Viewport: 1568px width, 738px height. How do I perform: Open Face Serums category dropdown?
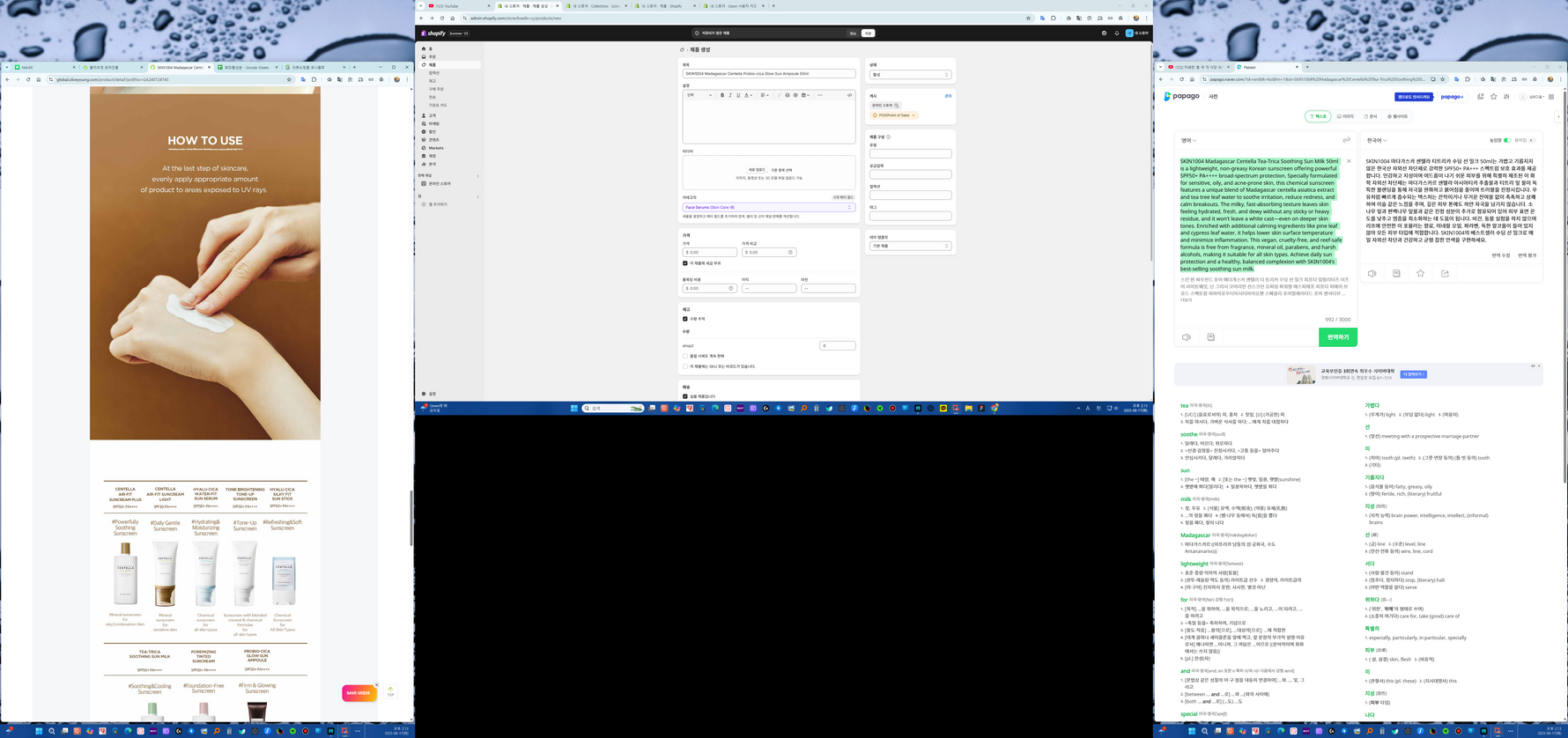[x=768, y=208]
